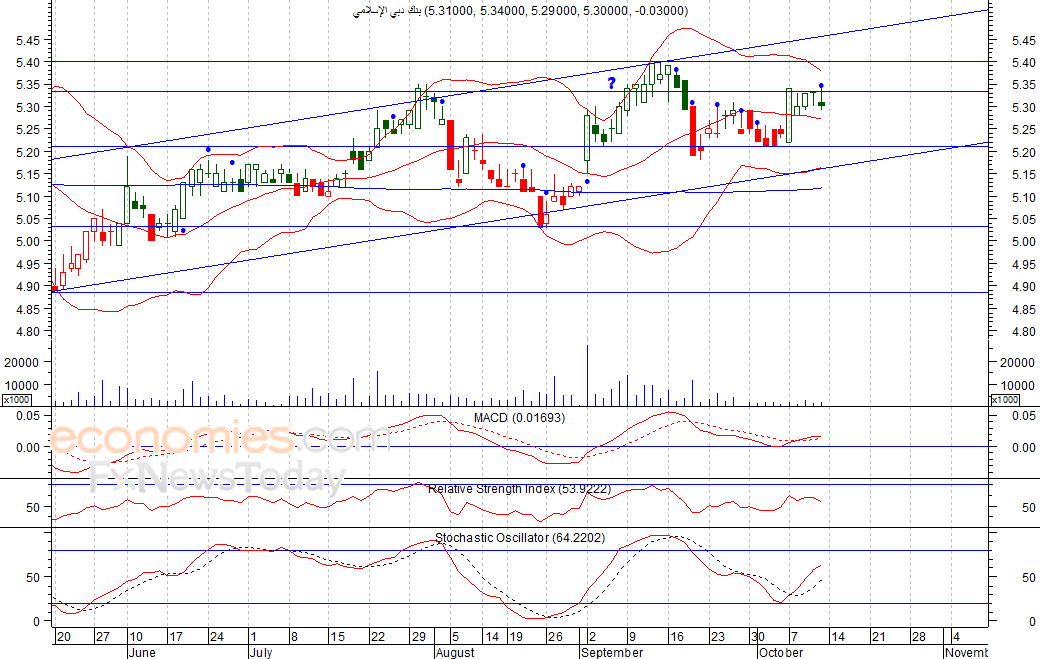Select the September month label on time axis
This screenshot has width=1040, height=659.
click(612, 652)
